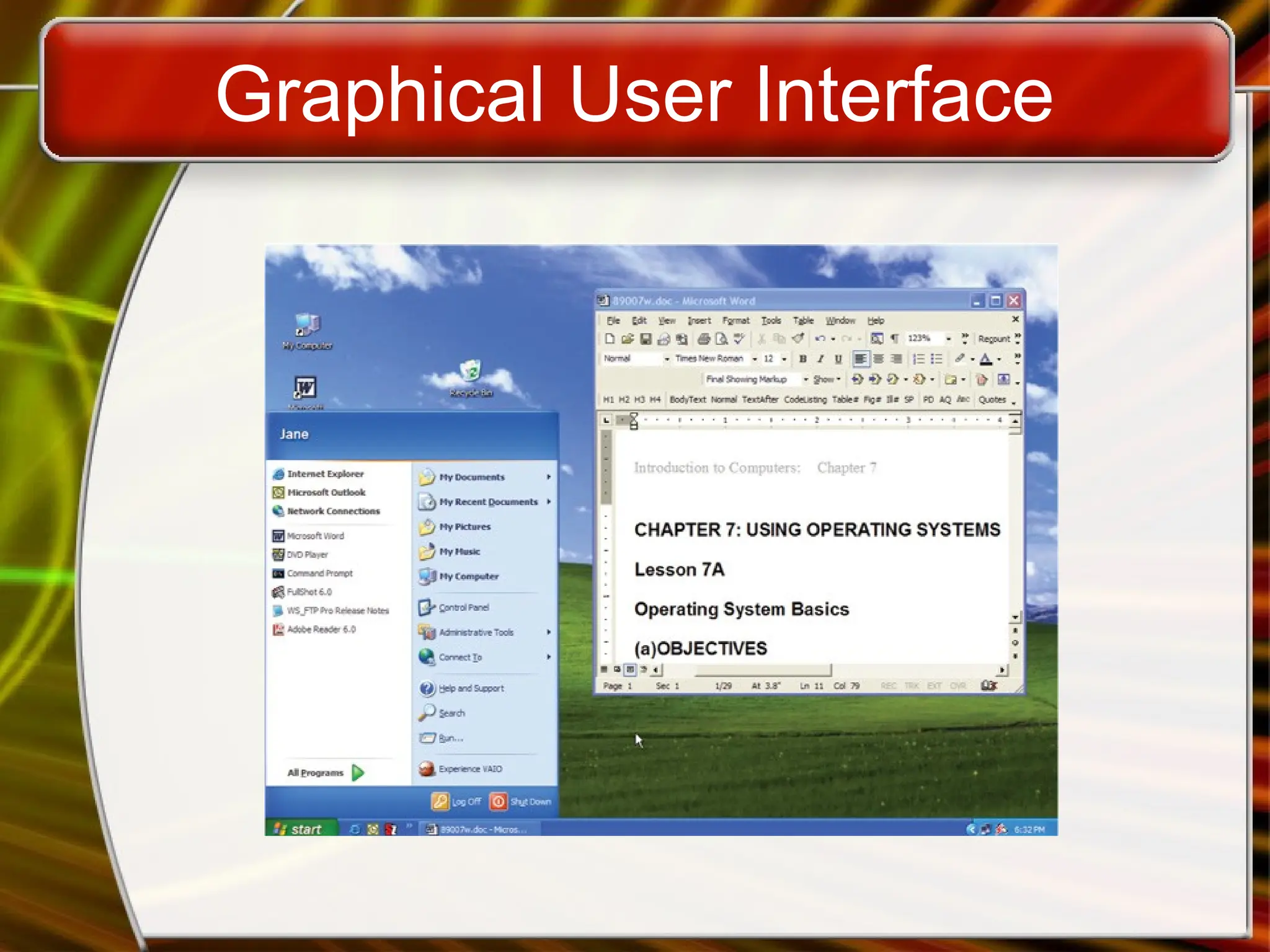The image size is (1270, 952).
Task: Click the Search magnifier in Start menu
Action: point(426,713)
